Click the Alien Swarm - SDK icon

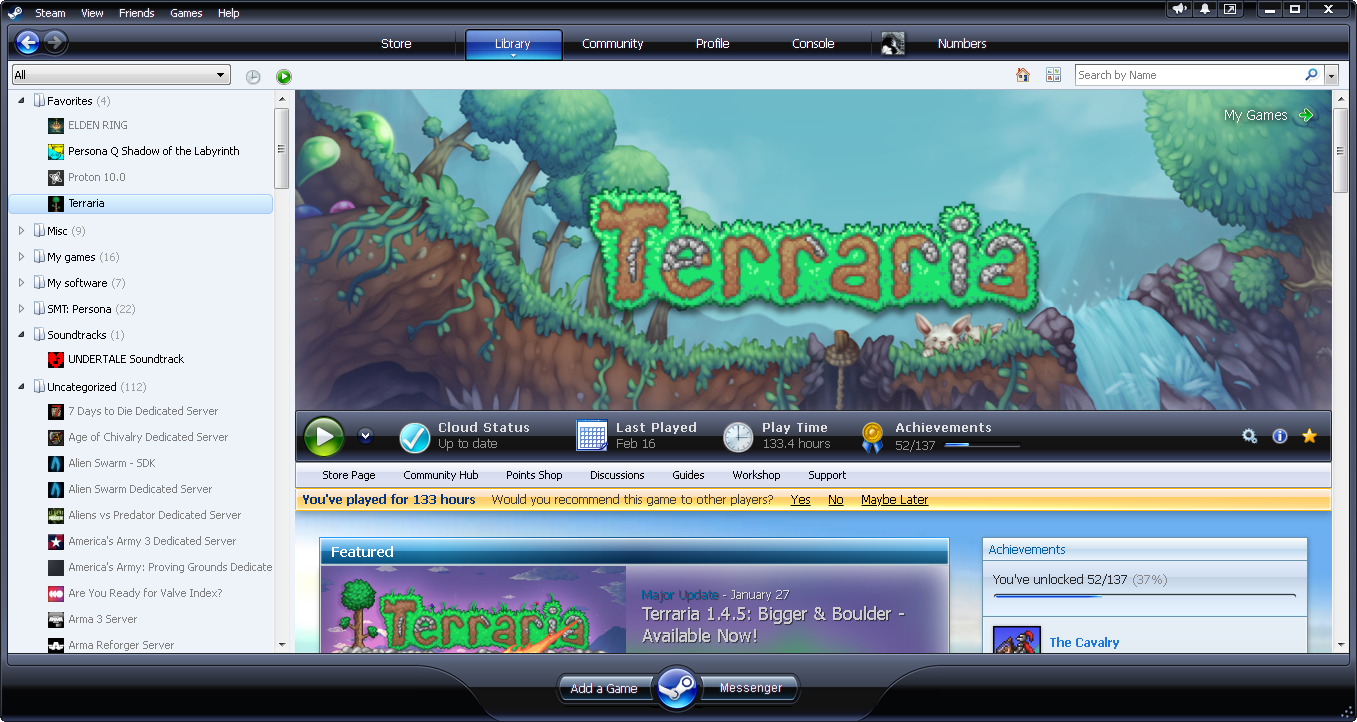point(56,463)
